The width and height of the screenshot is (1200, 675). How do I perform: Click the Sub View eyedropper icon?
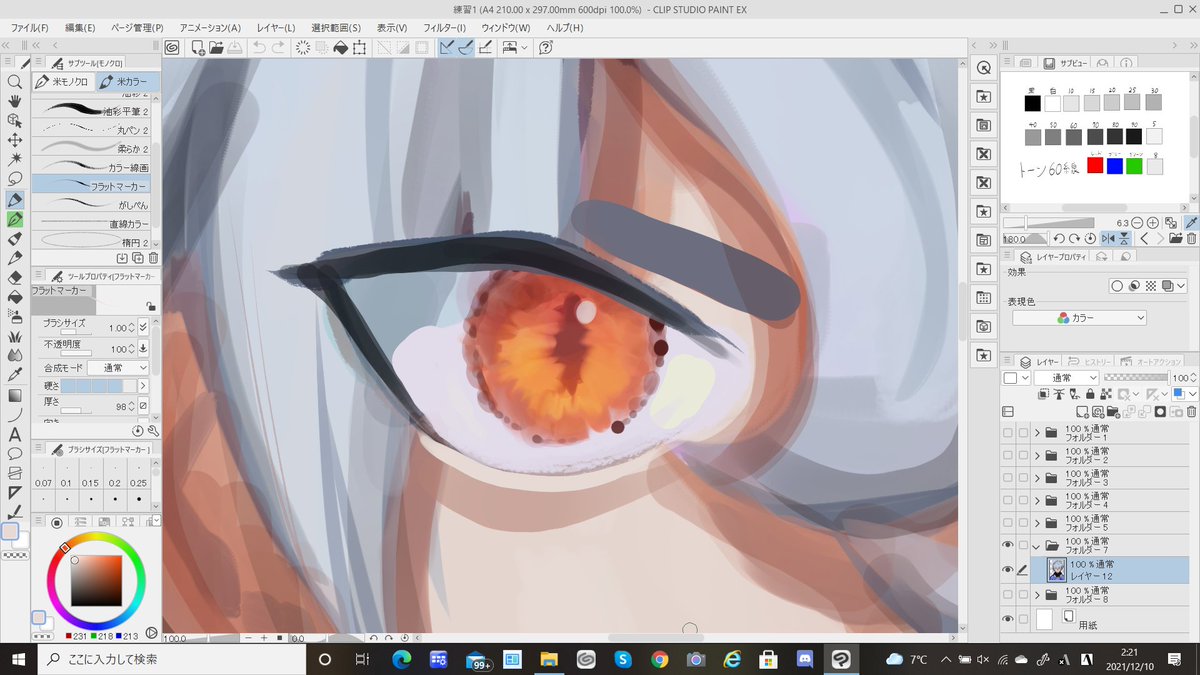pyautogui.click(x=1191, y=223)
